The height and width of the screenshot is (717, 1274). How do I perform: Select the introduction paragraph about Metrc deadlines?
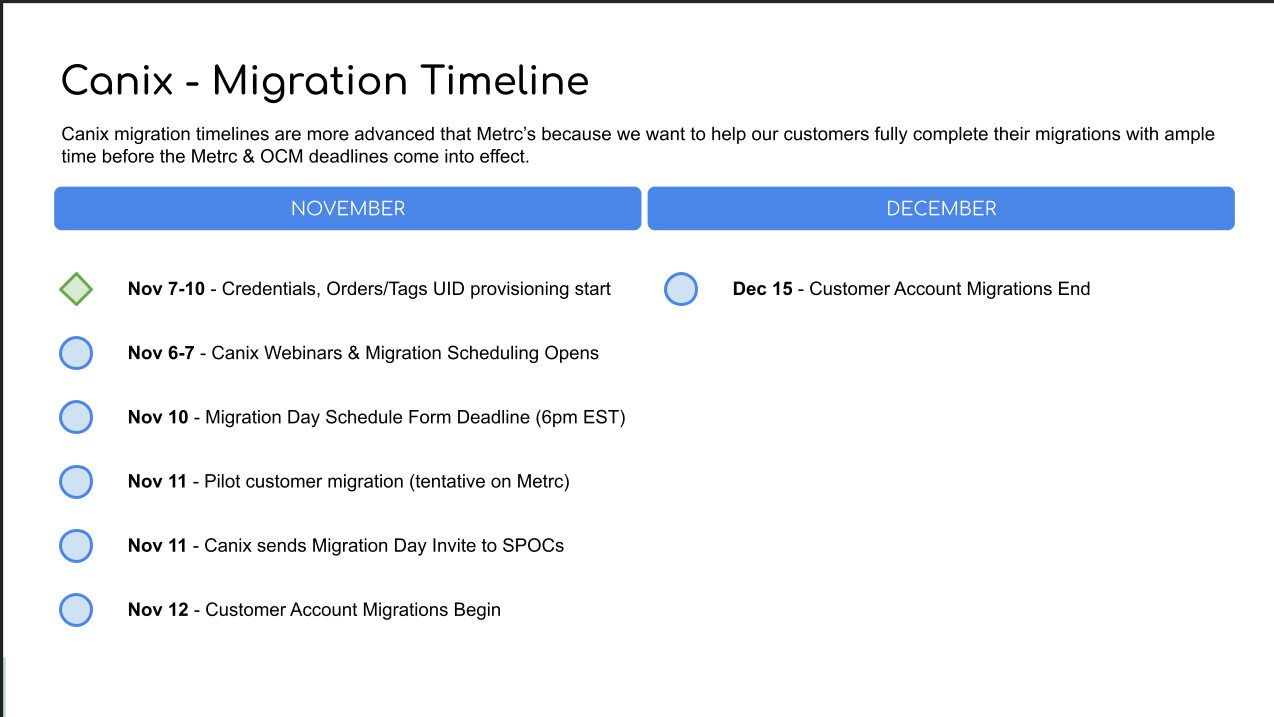pos(637,145)
